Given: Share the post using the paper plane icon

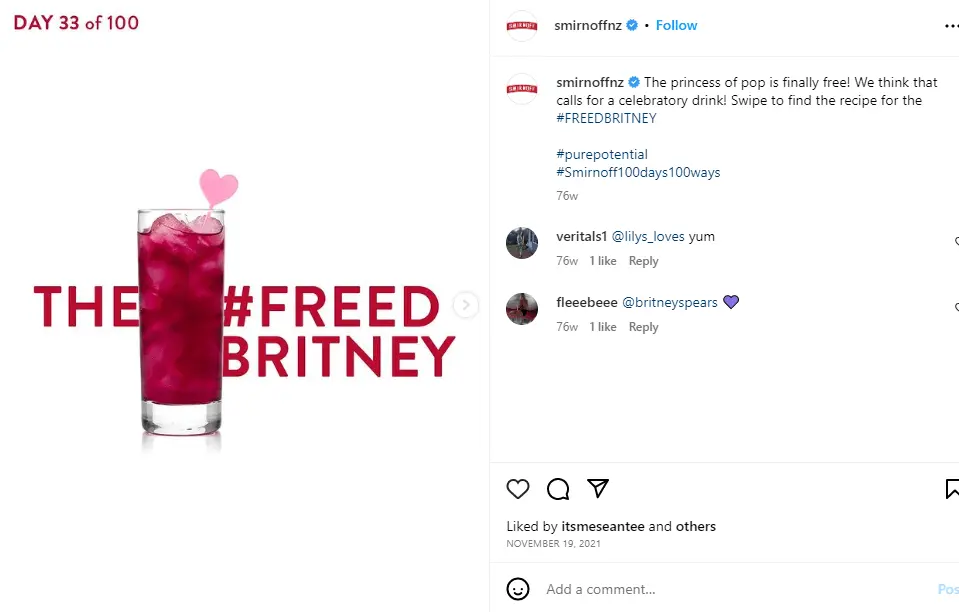Looking at the screenshot, I should pos(597,489).
